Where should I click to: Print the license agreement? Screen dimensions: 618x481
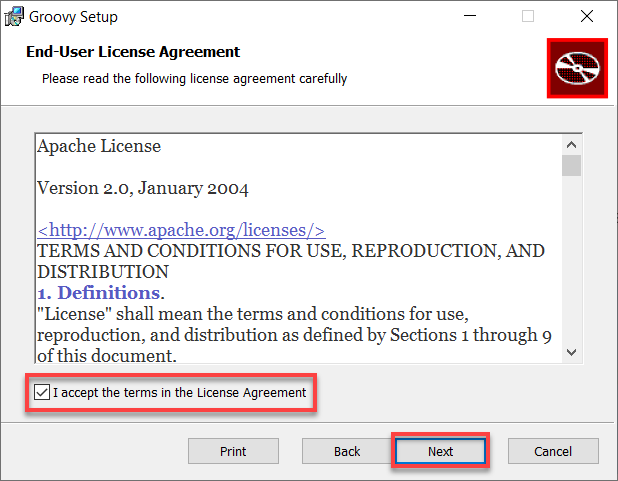click(x=233, y=451)
